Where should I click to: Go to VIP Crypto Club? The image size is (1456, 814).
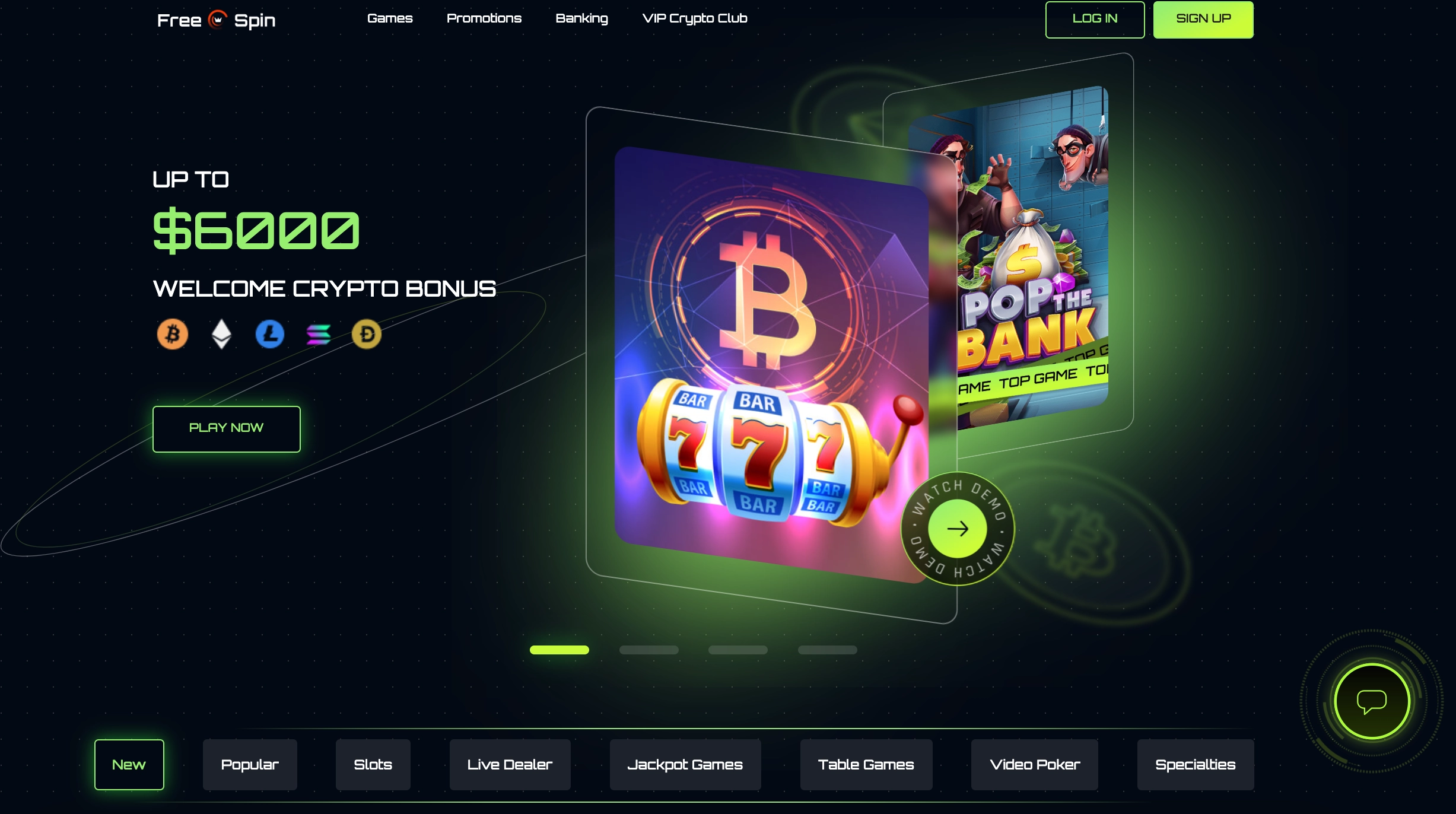(x=695, y=18)
